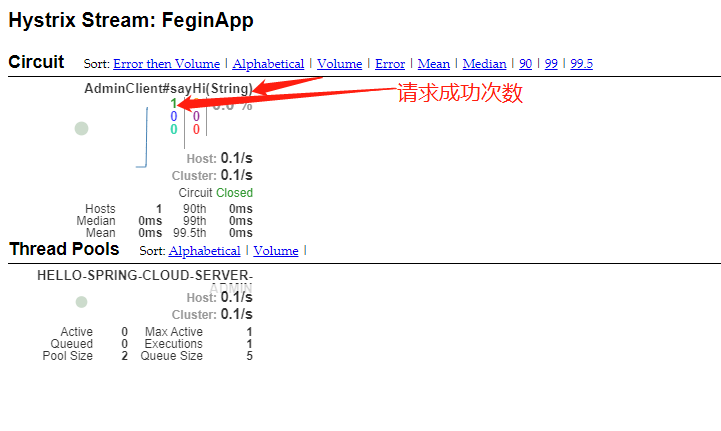Viewport: 721px width, 431px height.
Task: Click the Pool Size value 2
Action: 125,356
